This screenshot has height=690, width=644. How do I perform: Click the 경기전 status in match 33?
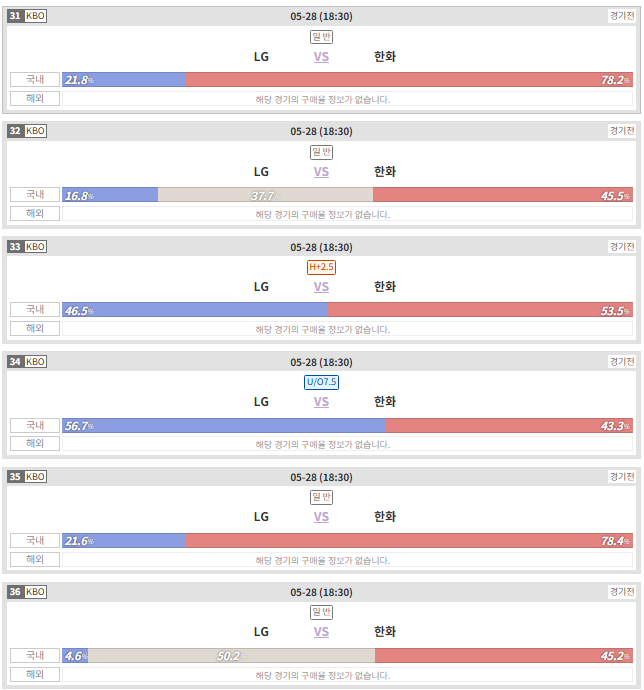(622, 246)
